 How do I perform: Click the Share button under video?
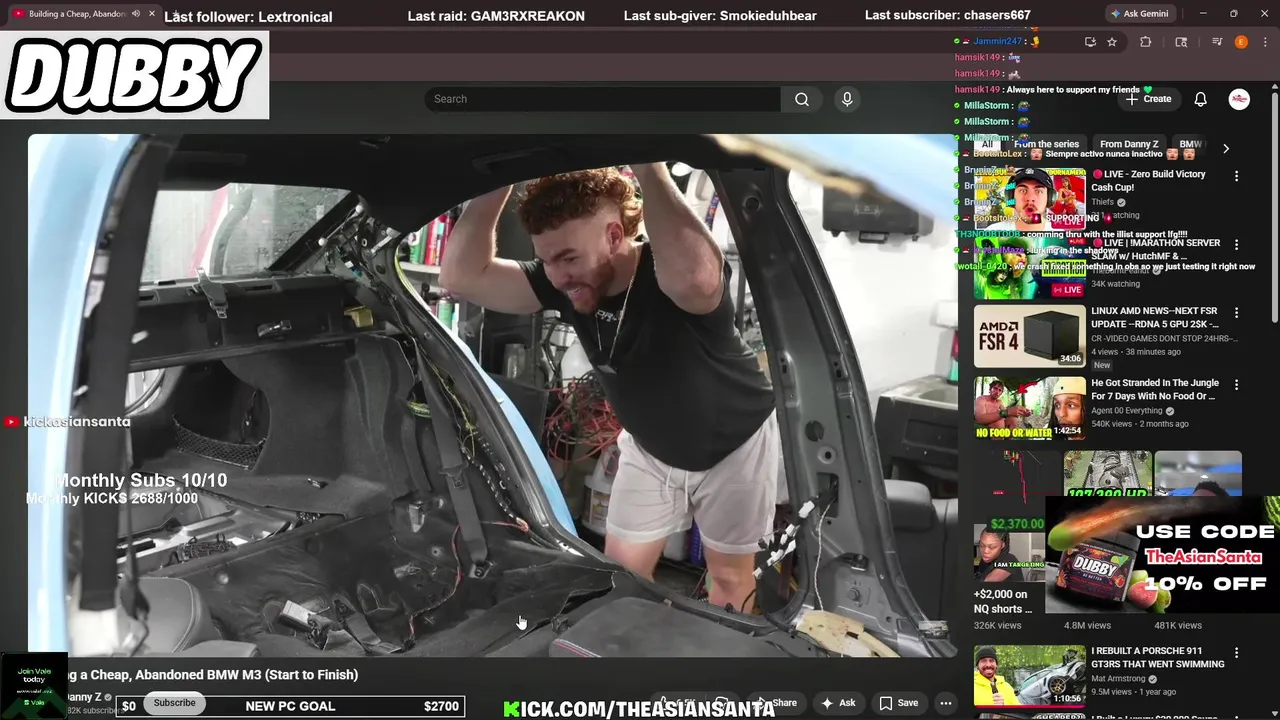pyautogui.click(x=777, y=703)
